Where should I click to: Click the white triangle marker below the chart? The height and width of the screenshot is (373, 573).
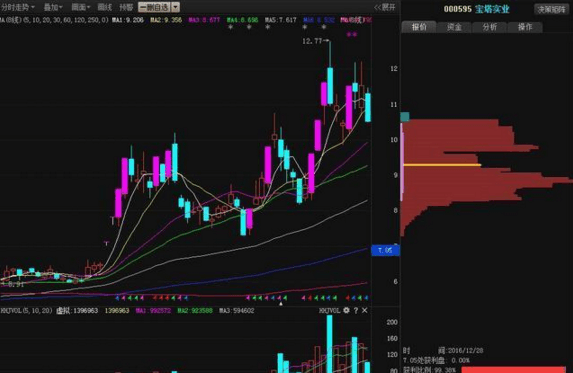click(x=281, y=304)
